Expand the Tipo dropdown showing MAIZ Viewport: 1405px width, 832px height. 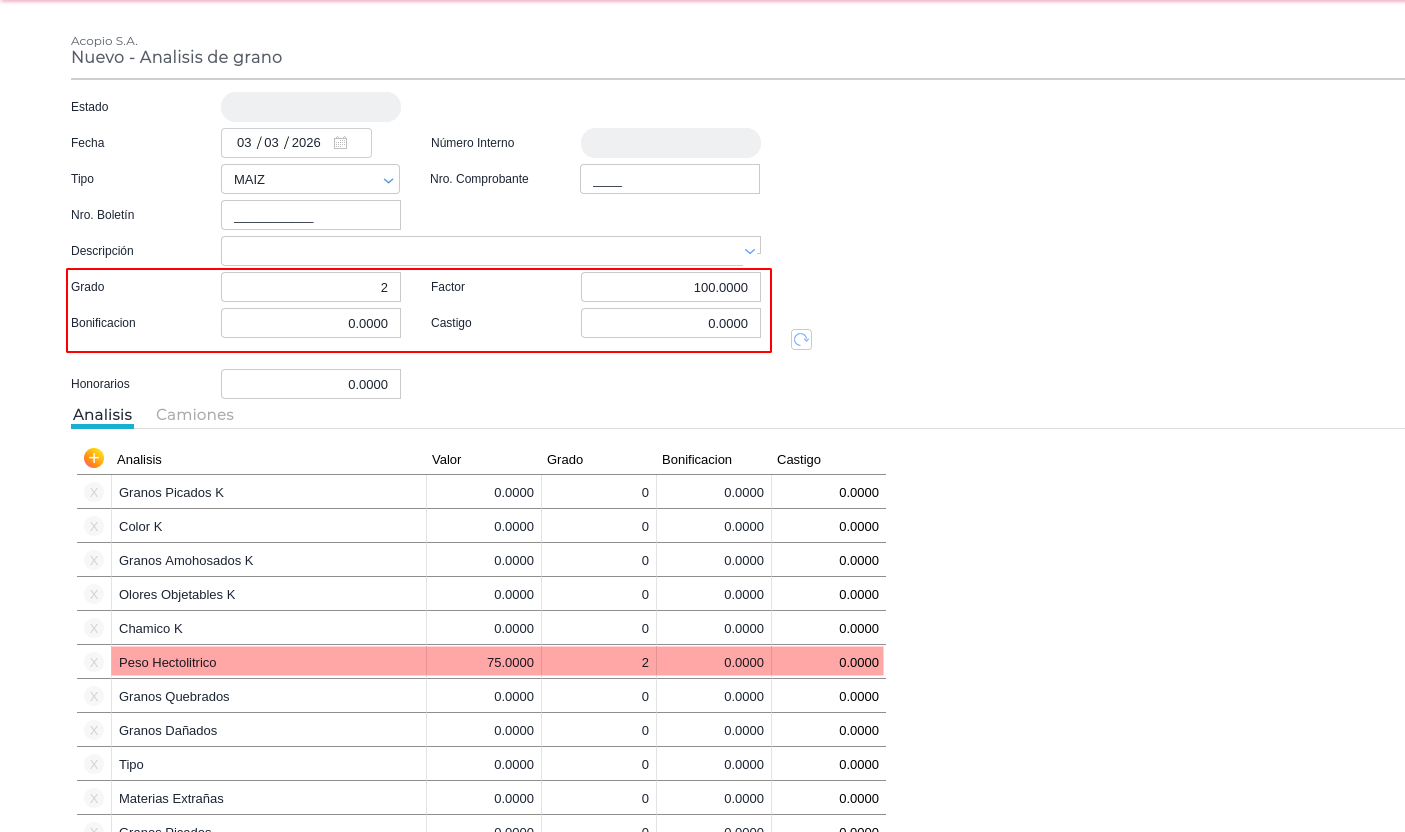tap(388, 180)
